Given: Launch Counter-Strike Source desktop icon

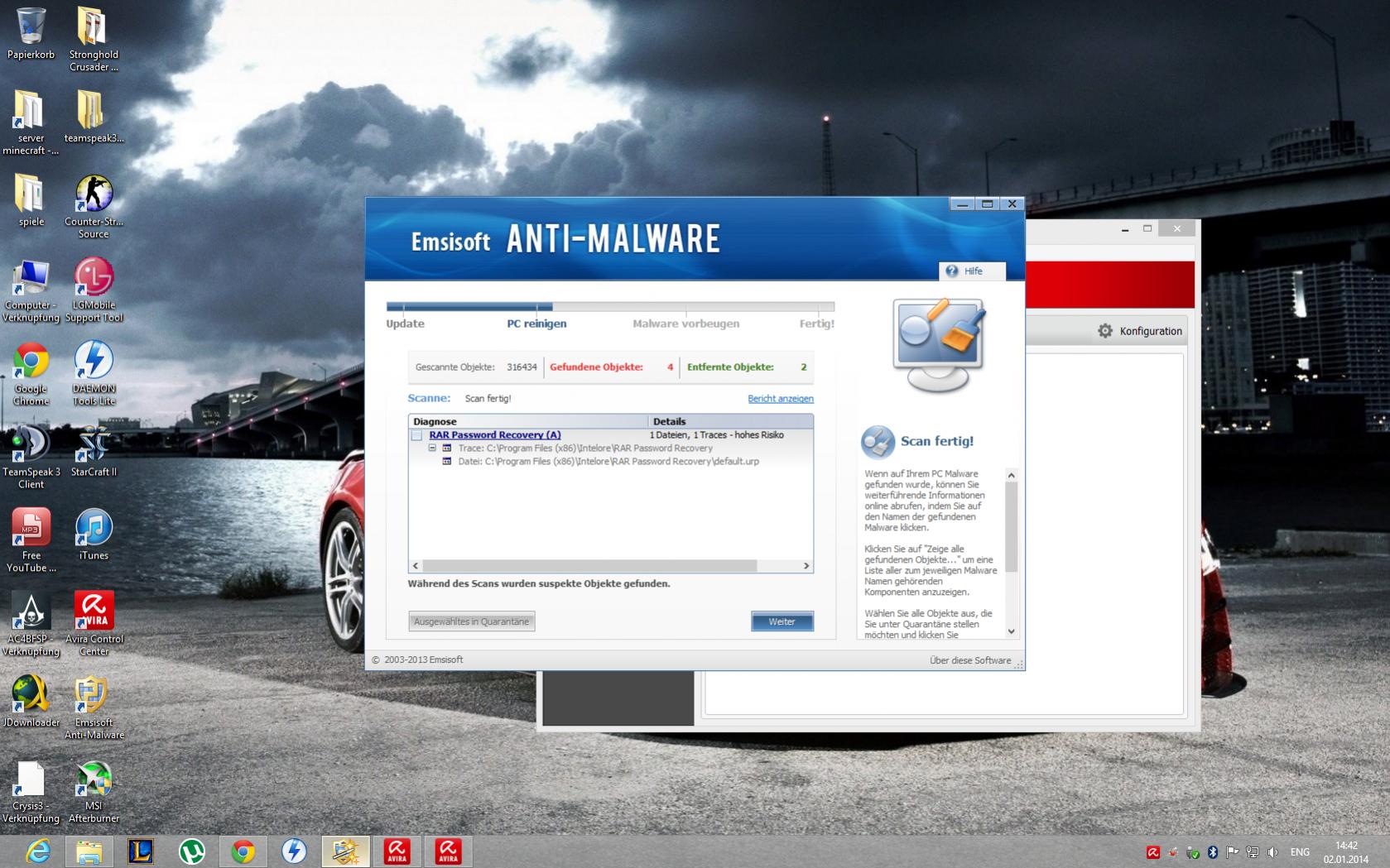Looking at the screenshot, I should (94, 207).
